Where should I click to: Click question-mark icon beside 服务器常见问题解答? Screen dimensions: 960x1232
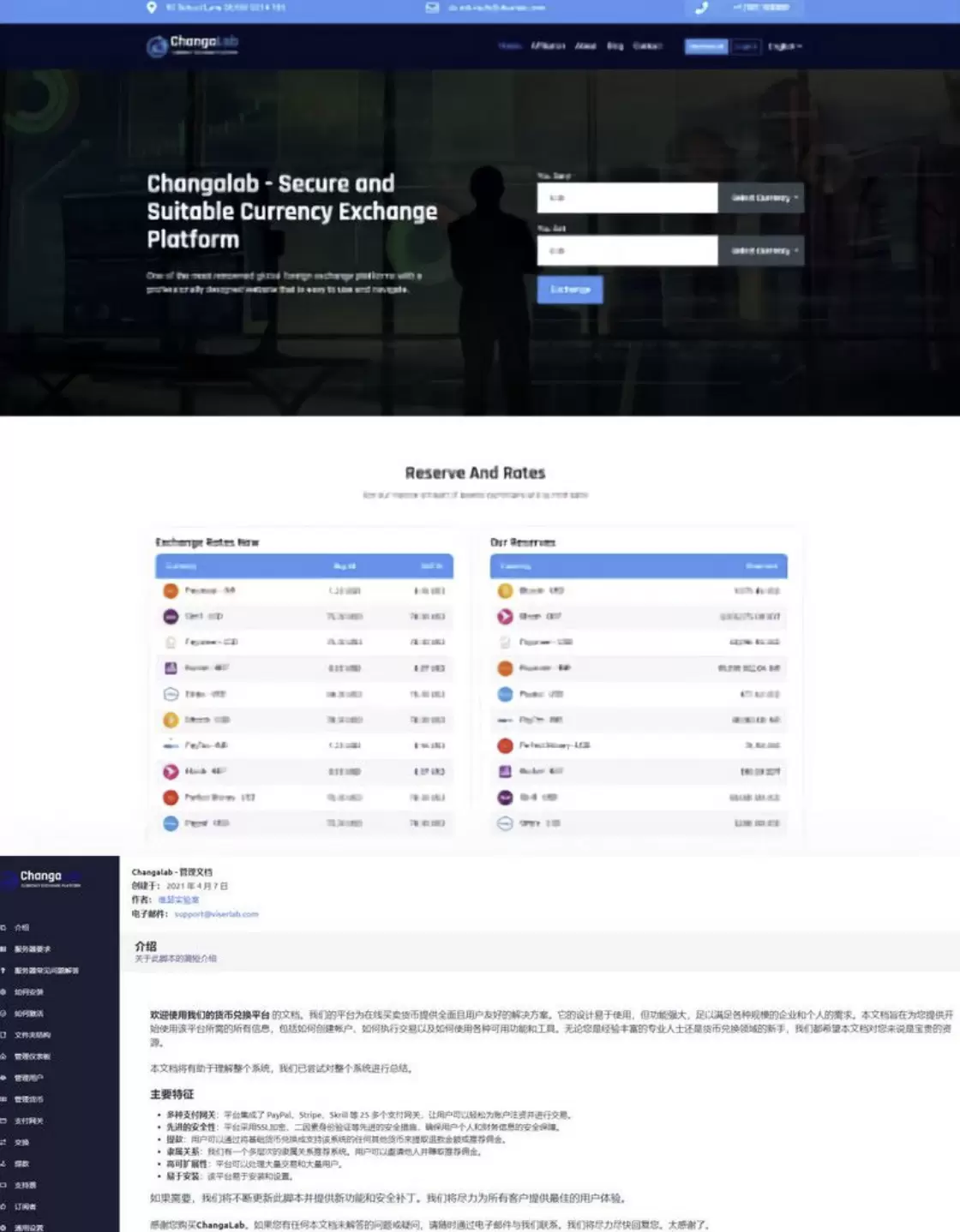click(3, 971)
